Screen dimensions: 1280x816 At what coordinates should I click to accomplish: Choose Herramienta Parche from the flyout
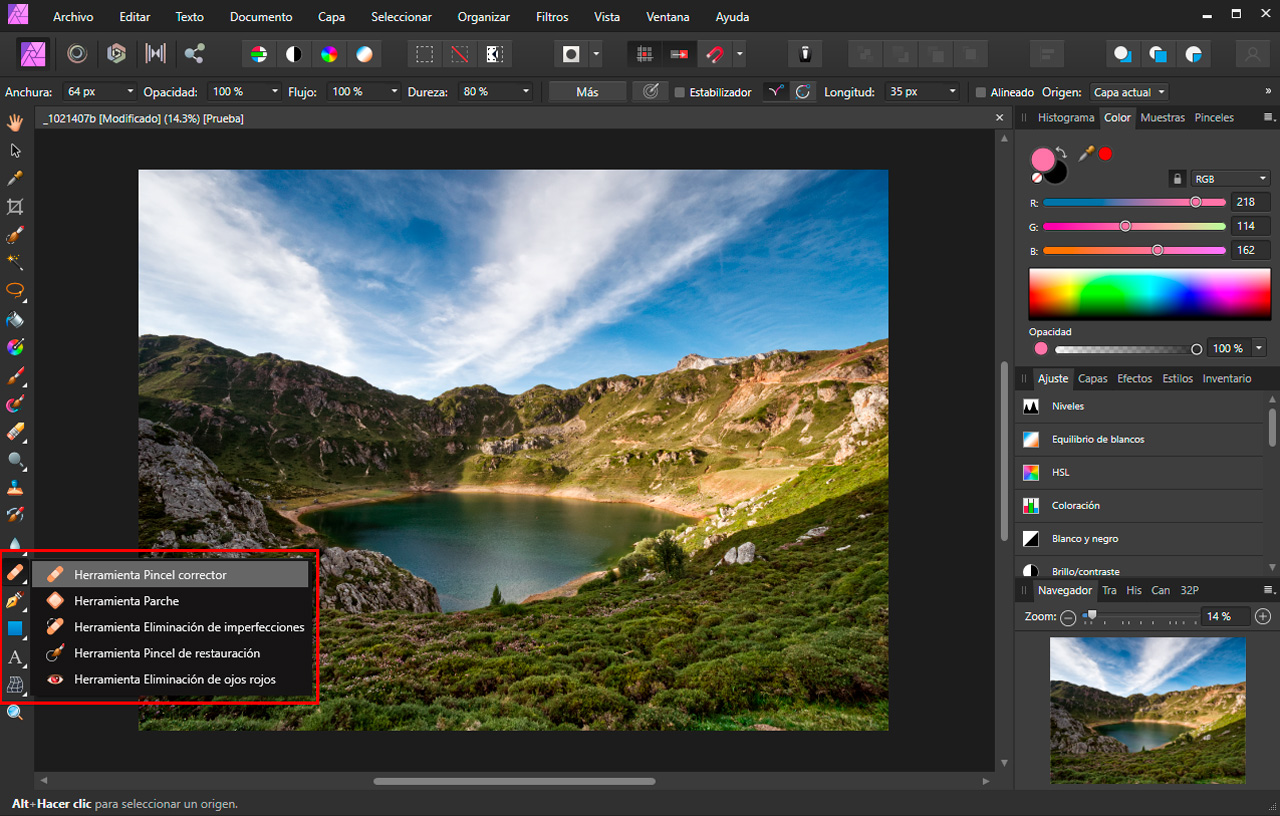[x=126, y=601]
